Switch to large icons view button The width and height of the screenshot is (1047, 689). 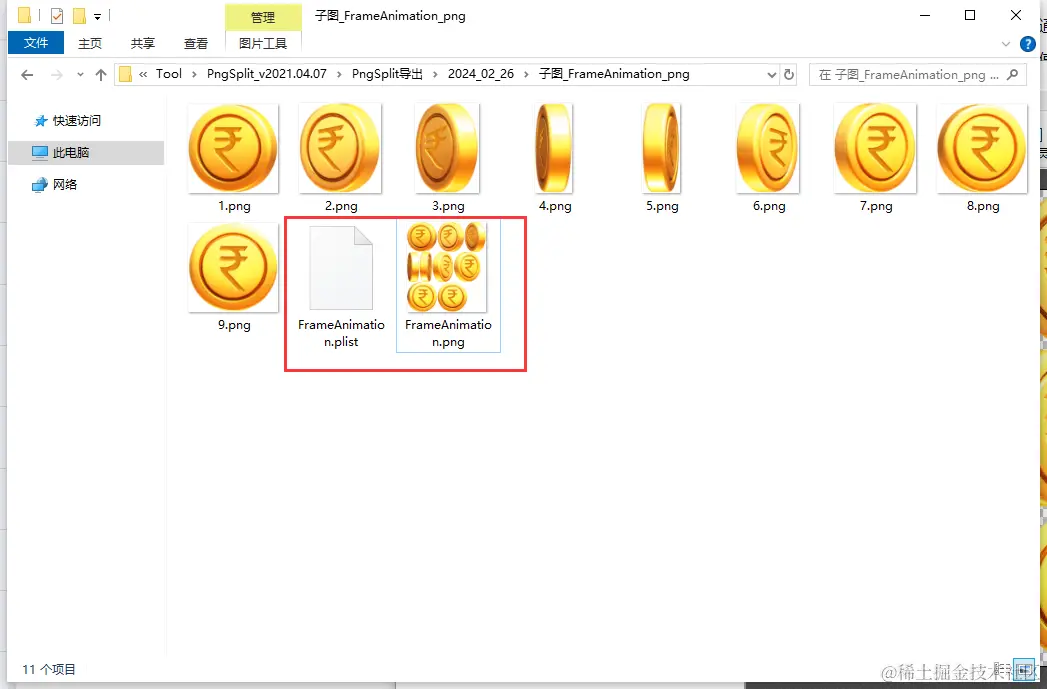[x=1023, y=669]
